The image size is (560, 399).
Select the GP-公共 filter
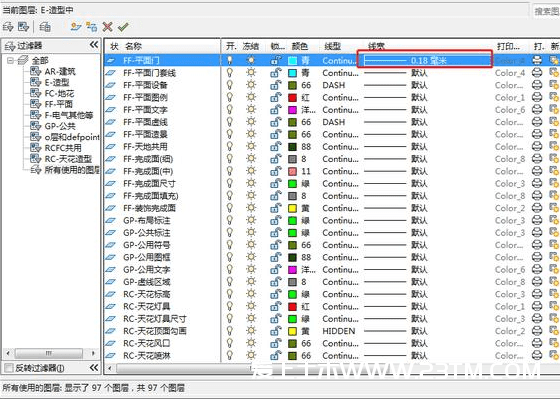(59, 126)
